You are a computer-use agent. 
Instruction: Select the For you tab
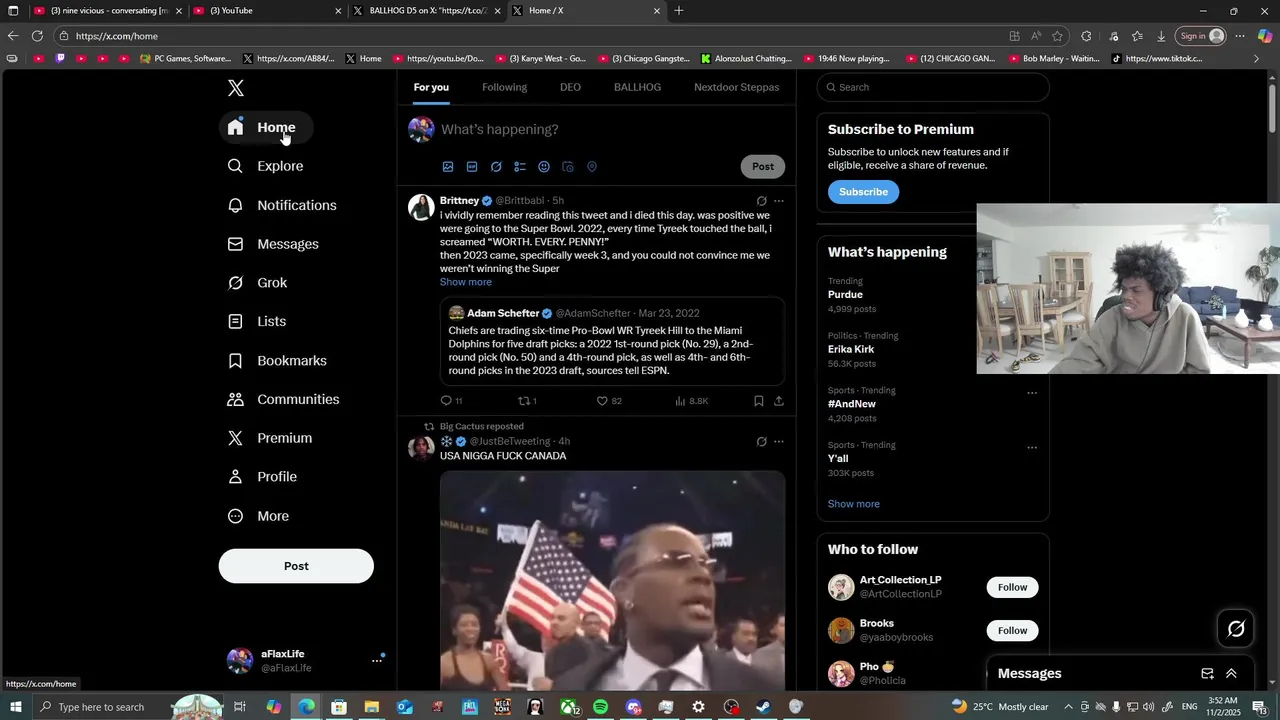tap(431, 87)
